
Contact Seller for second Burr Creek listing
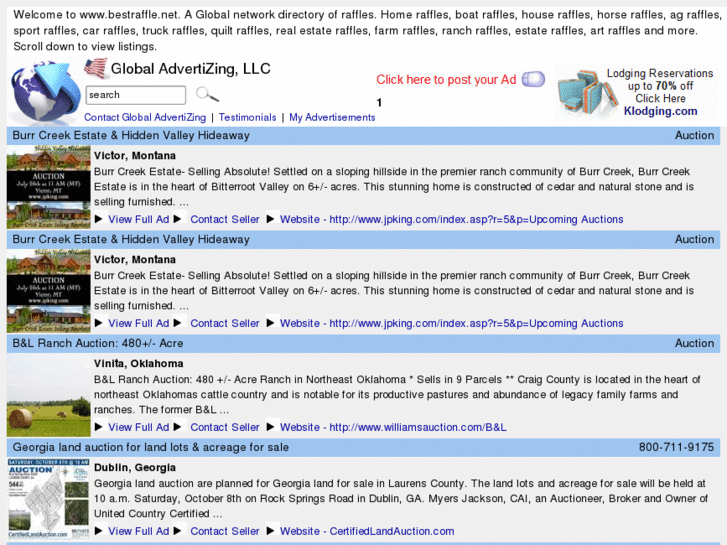225,323
